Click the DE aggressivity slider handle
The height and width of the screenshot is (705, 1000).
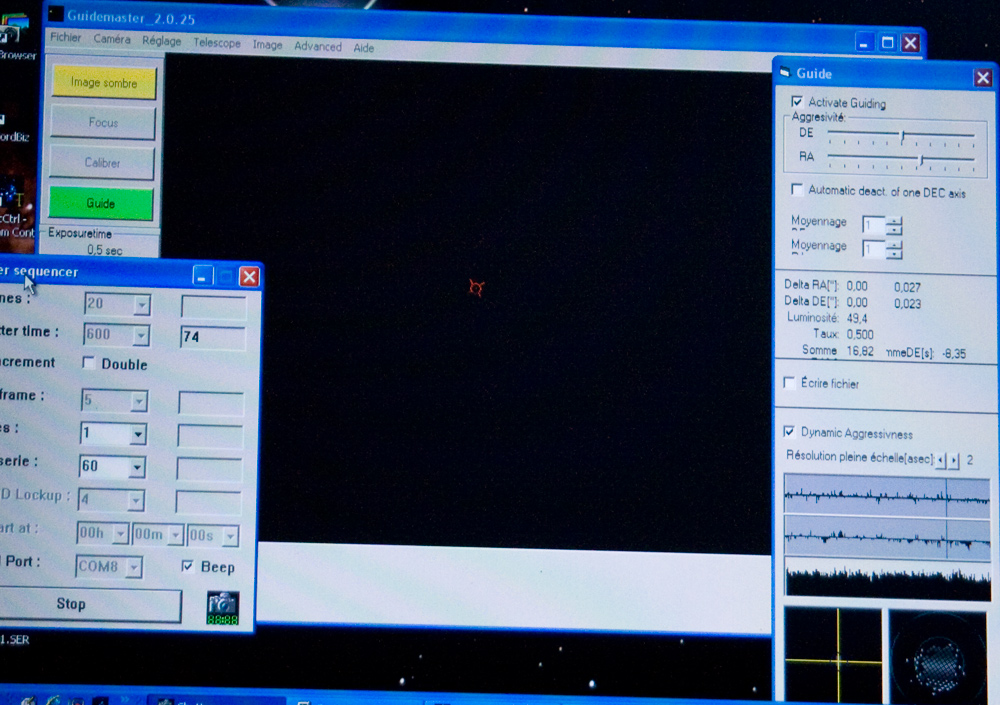[x=902, y=136]
